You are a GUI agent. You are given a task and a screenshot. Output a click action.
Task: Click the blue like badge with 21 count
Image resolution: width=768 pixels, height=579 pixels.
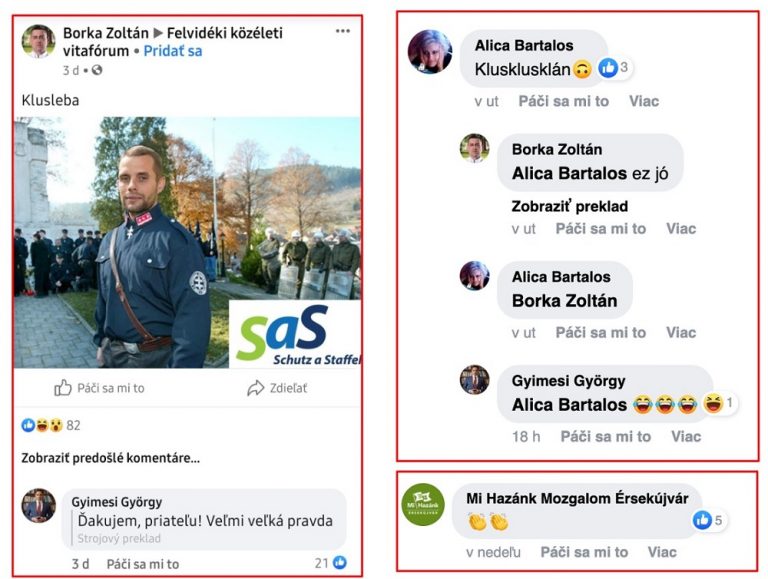click(x=331, y=563)
